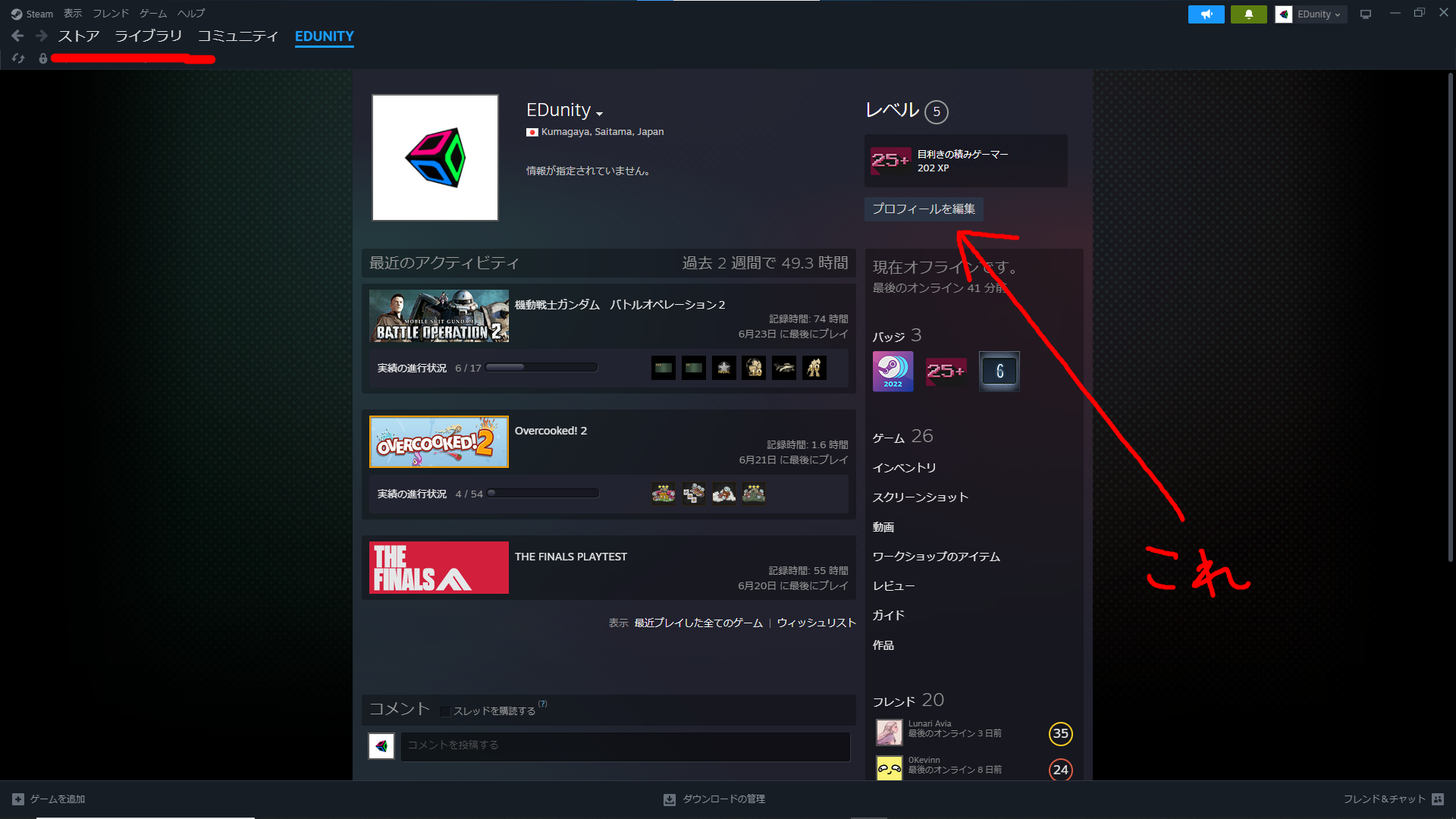Open ダウンロードの管理 download icon

(669, 799)
